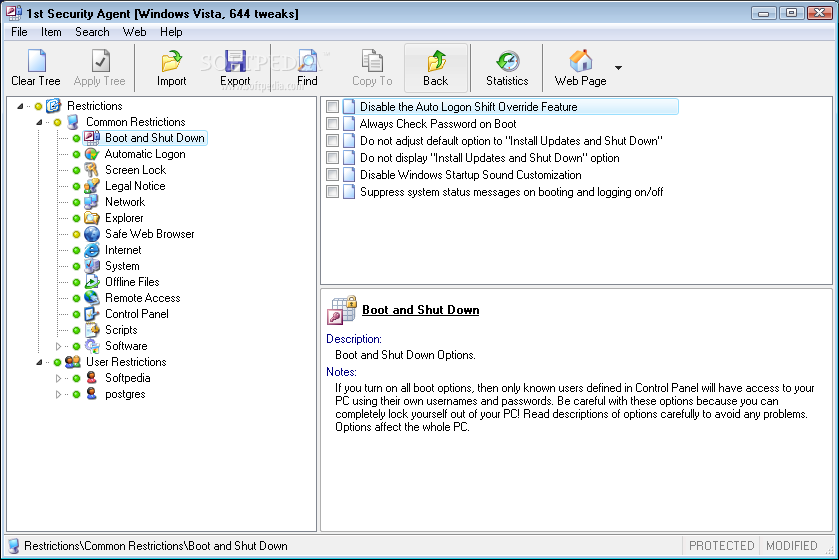Open the Search menu
This screenshot has width=839, height=560.
pos(92,32)
